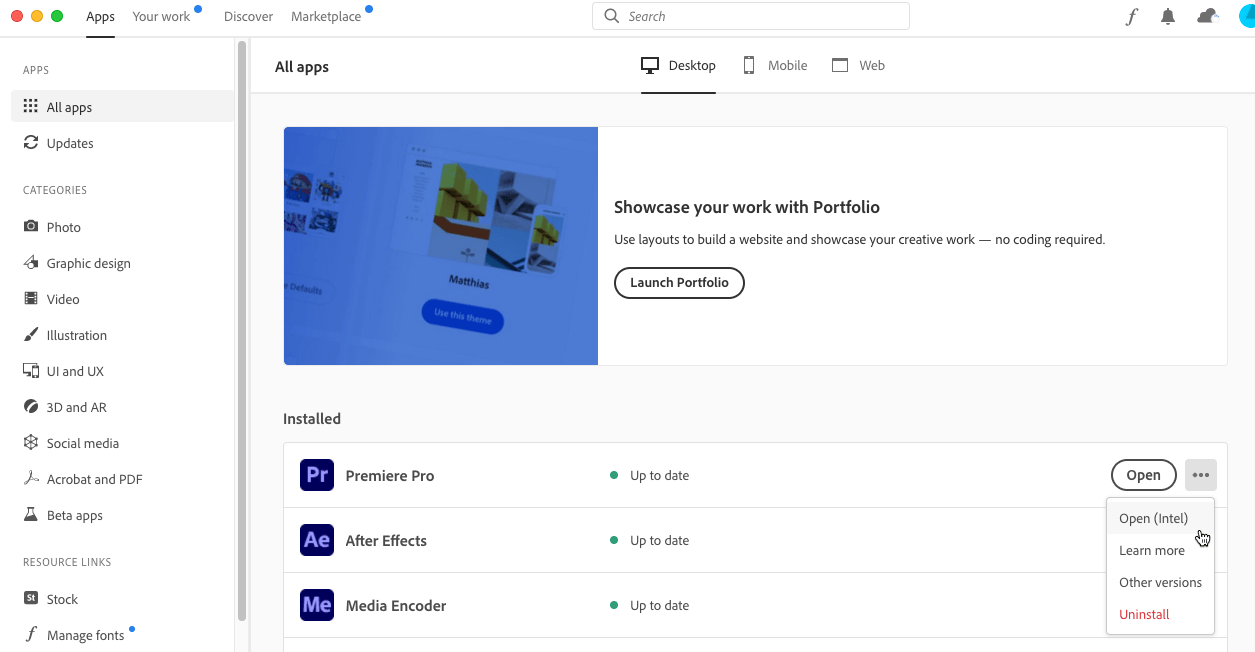The width and height of the screenshot is (1255, 652).
Task: Select the Photo category
Action: coord(63,227)
